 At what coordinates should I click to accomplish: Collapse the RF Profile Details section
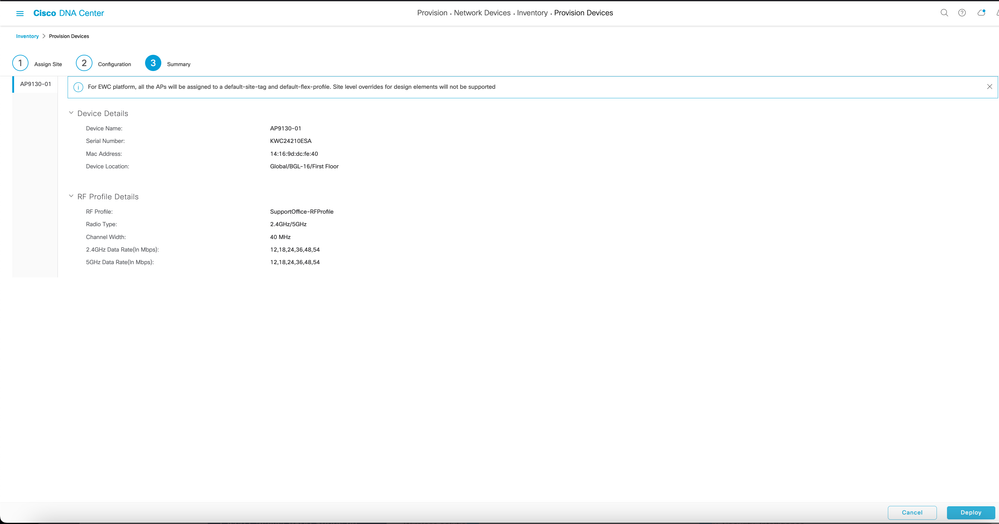coord(71,196)
